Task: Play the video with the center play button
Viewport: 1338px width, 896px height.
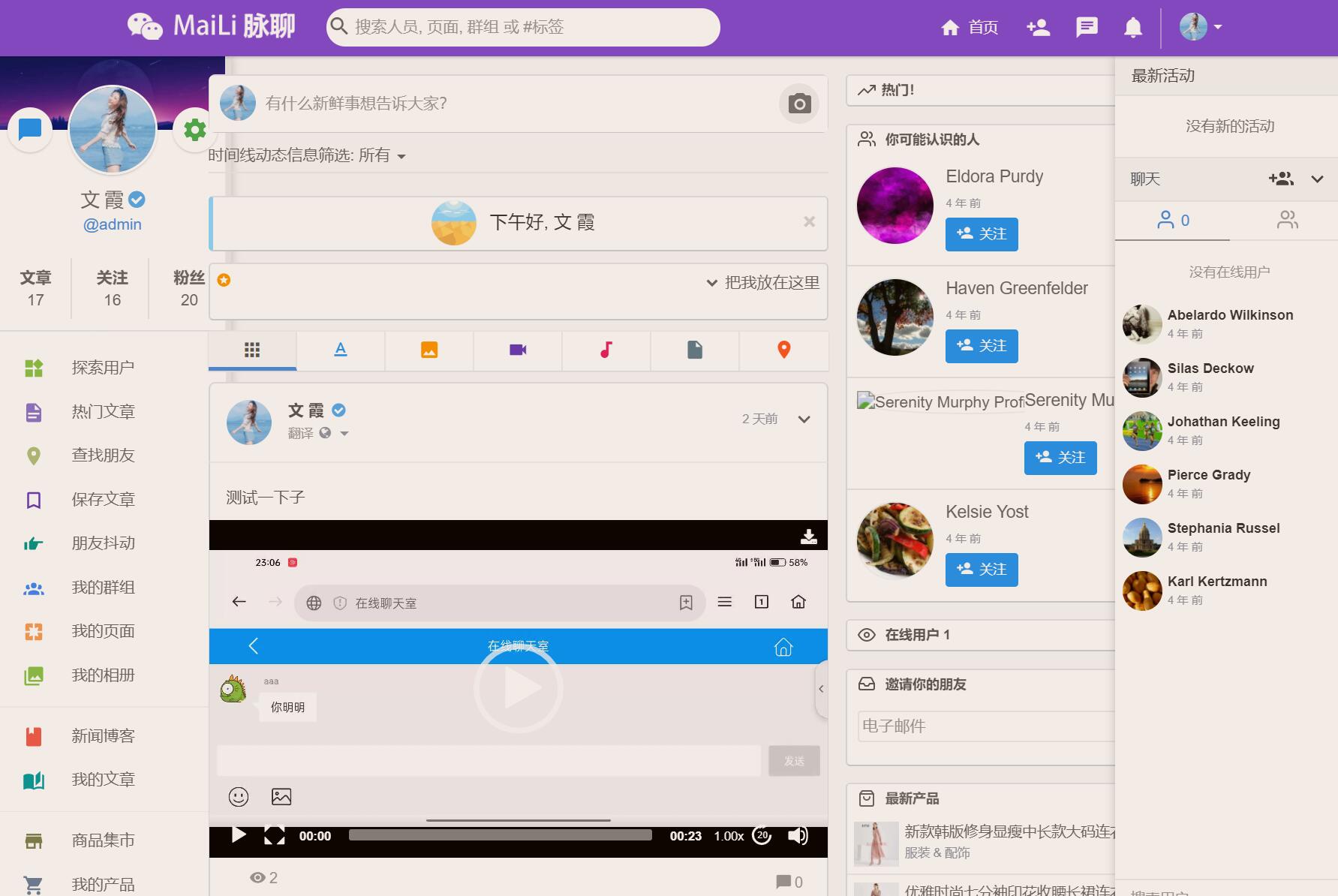Action: point(519,688)
